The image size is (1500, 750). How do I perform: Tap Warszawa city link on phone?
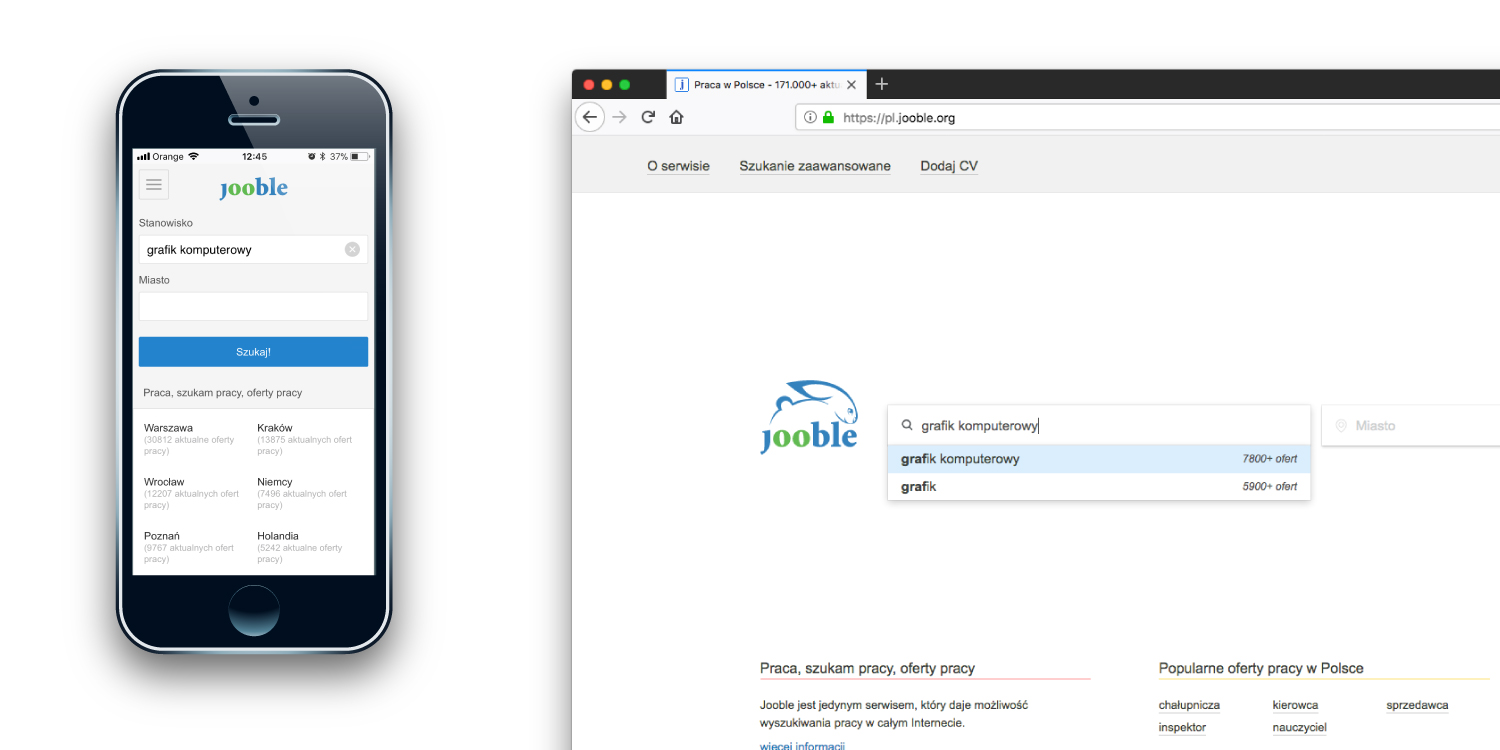168,428
